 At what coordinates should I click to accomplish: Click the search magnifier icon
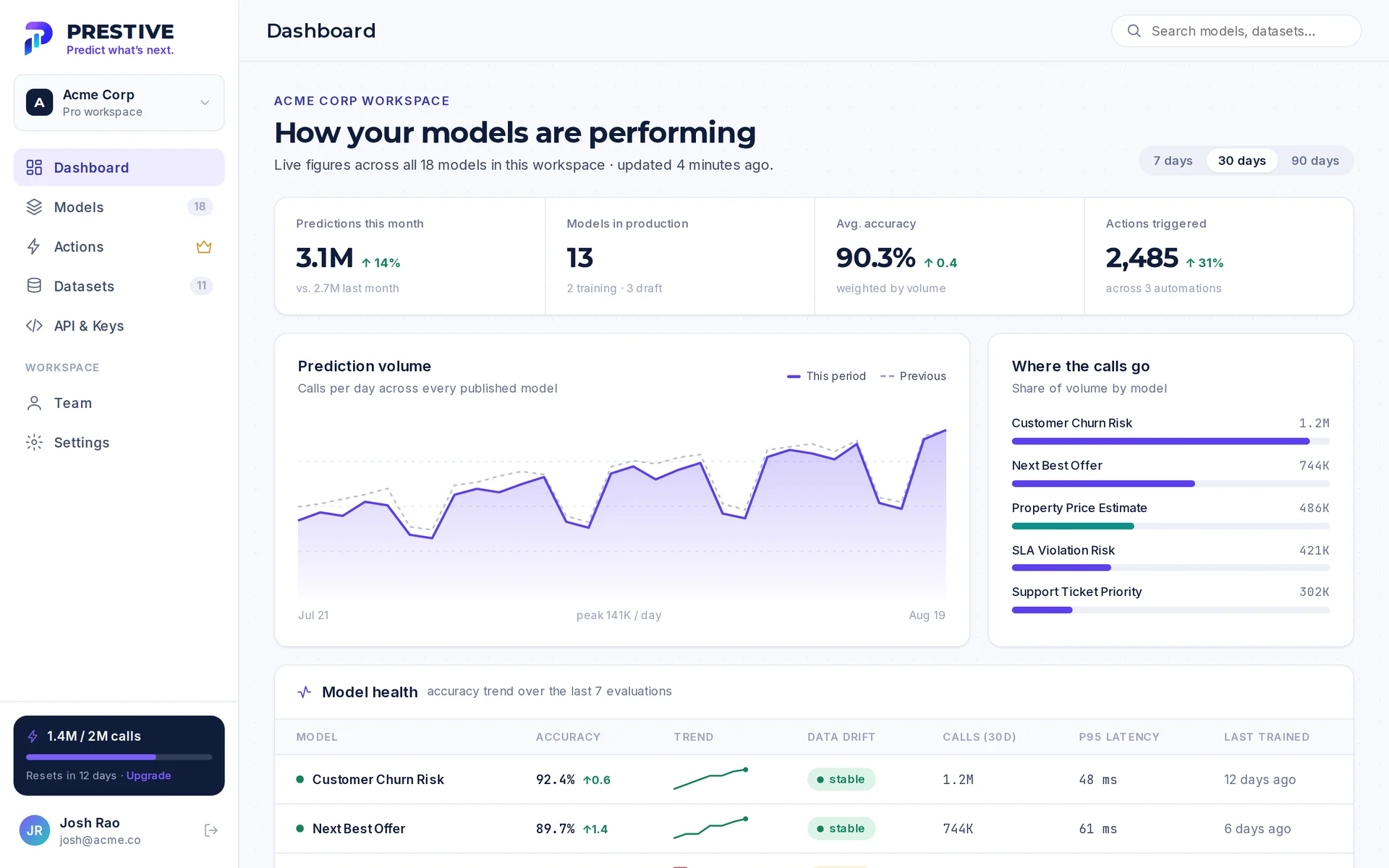pyautogui.click(x=1134, y=31)
